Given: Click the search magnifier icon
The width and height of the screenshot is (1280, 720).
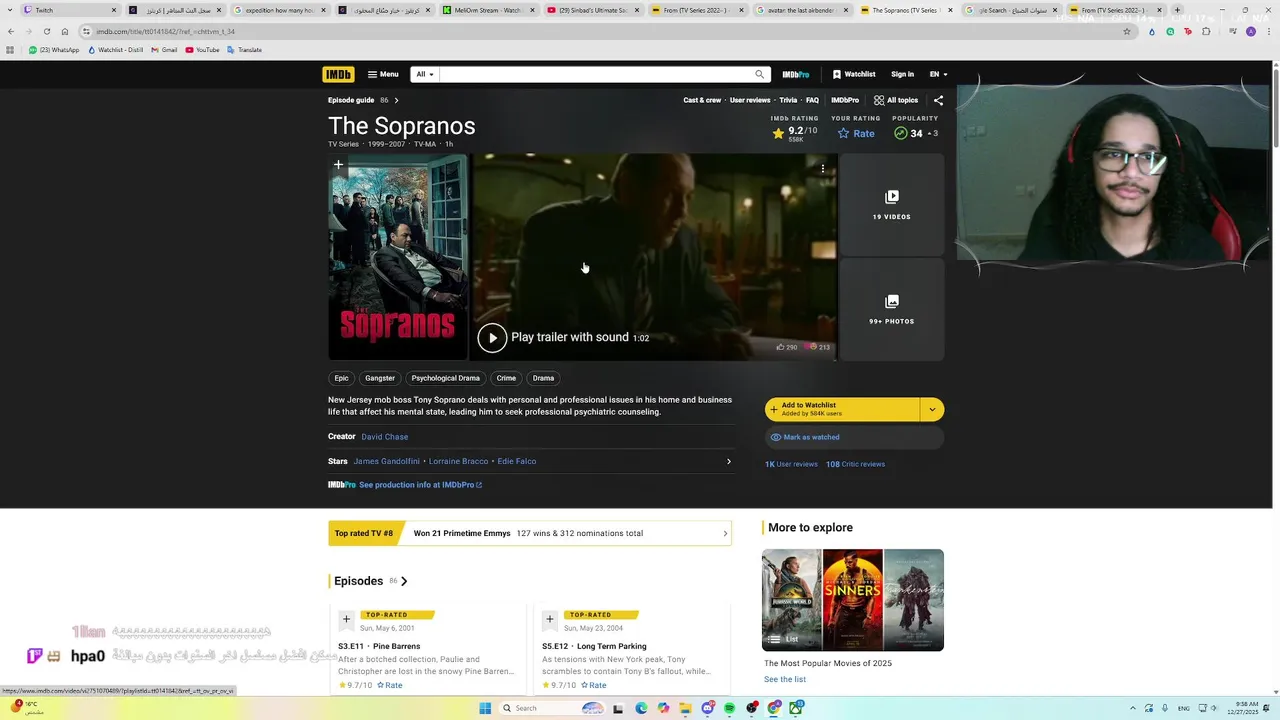Looking at the screenshot, I should point(760,74).
